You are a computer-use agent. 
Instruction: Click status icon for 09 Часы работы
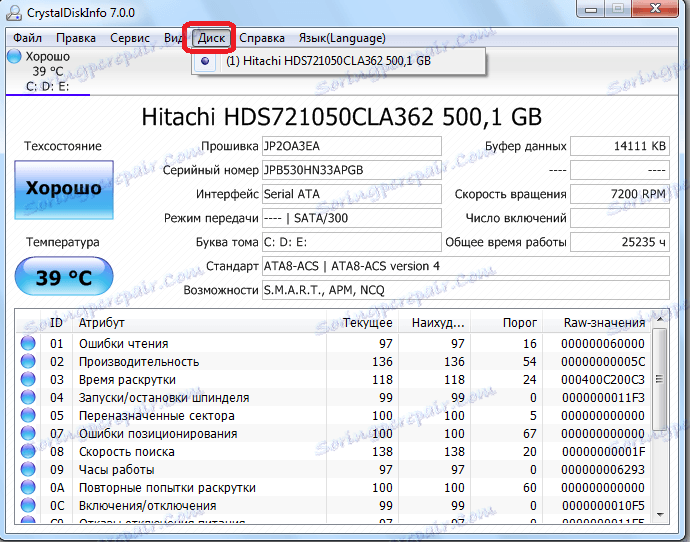(28, 469)
